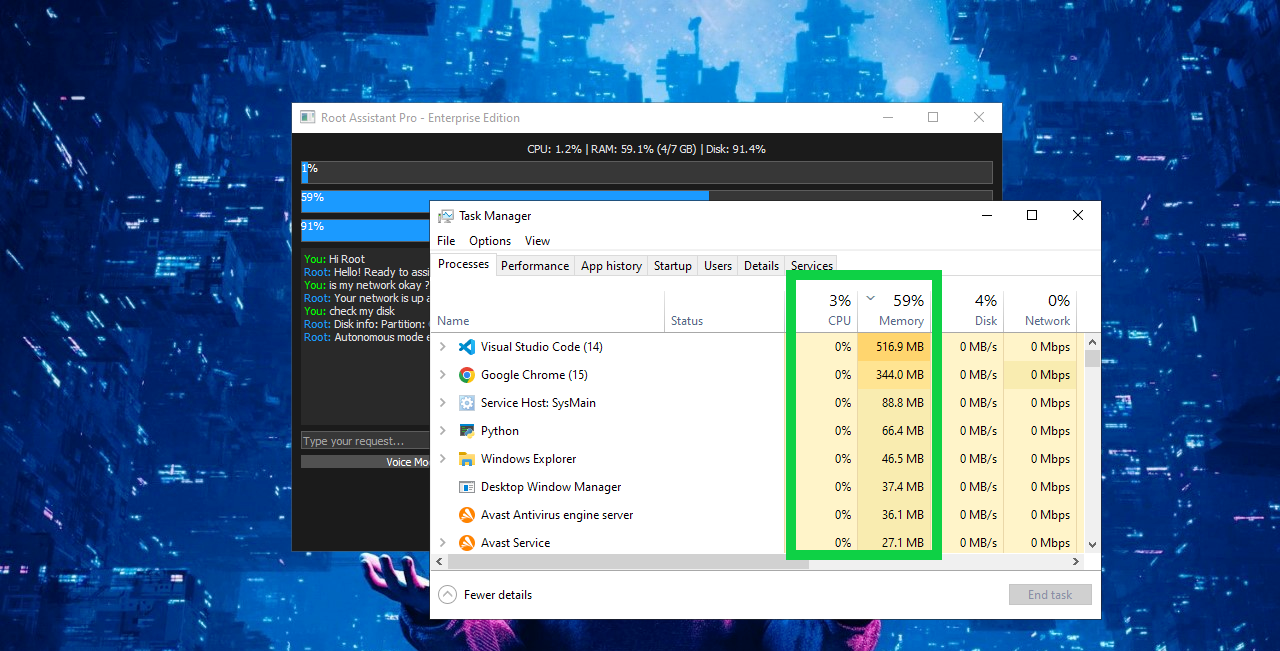
Task: Click the Root Assistant 'CPU: 1.2% | RAM: 59.1%' status line
Action: [x=646, y=149]
